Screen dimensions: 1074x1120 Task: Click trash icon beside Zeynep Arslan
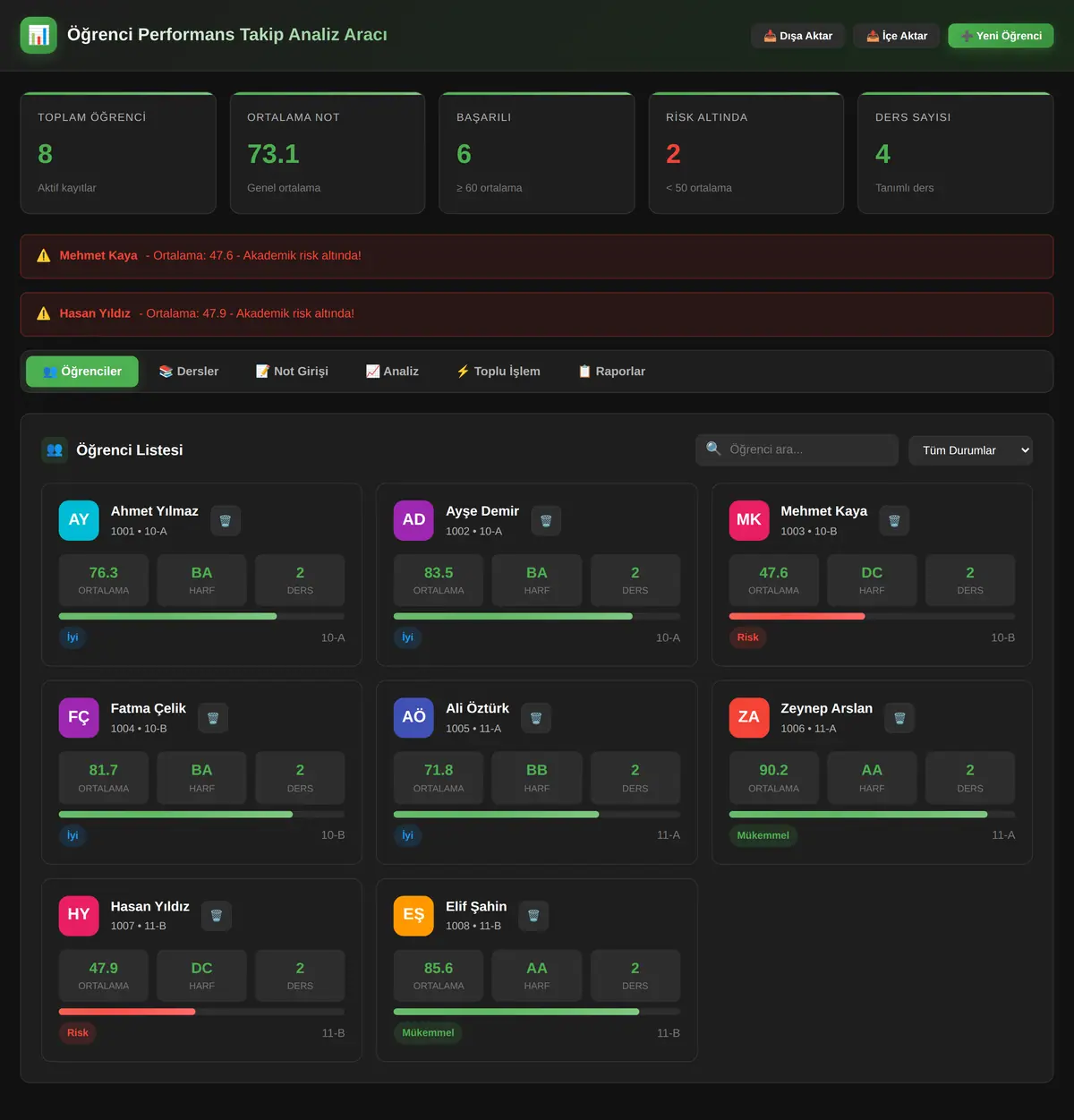point(899,718)
